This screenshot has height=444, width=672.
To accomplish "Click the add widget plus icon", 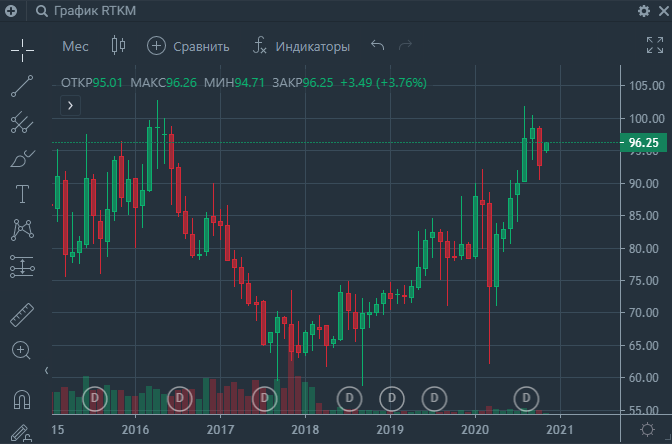I will (x=11, y=11).
